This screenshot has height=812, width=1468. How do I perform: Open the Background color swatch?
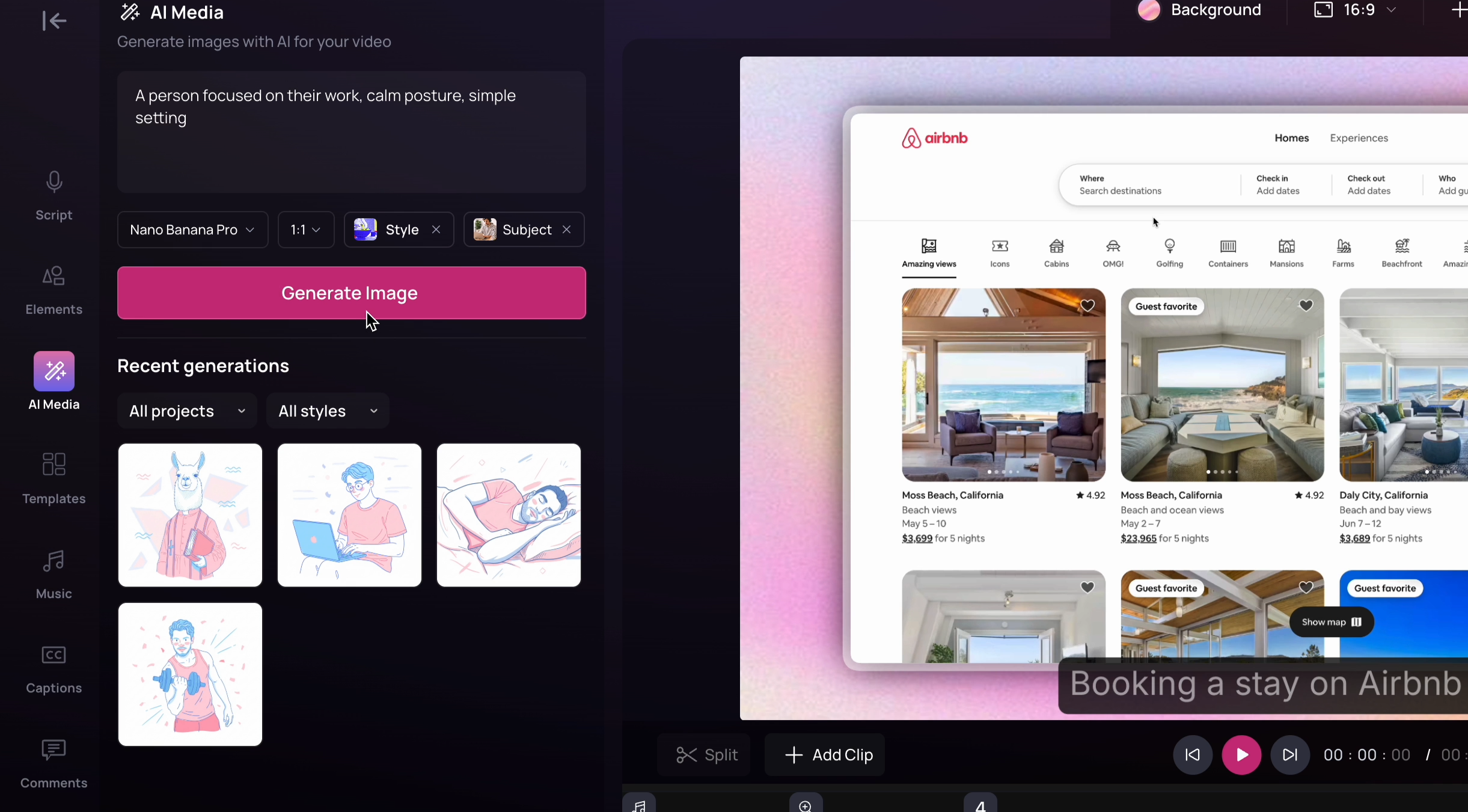tap(1149, 10)
